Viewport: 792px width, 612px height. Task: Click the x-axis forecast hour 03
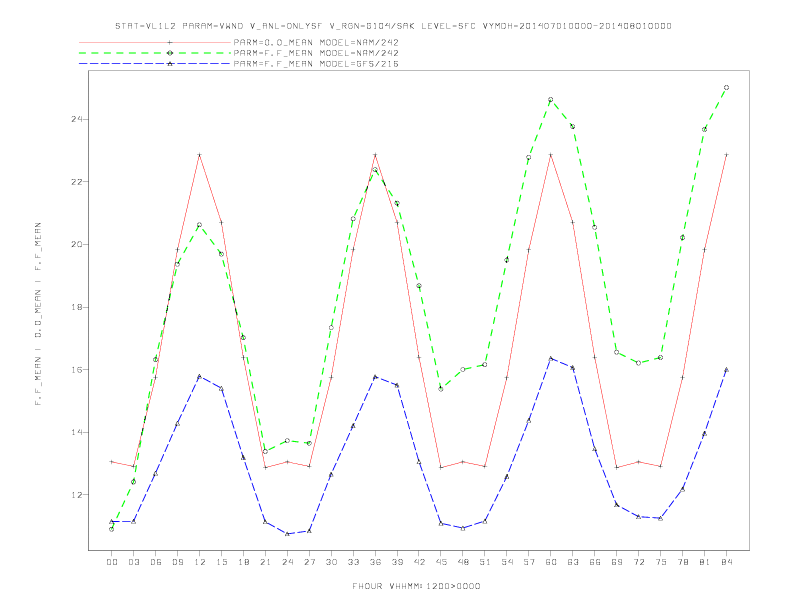[x=133, y=562]
